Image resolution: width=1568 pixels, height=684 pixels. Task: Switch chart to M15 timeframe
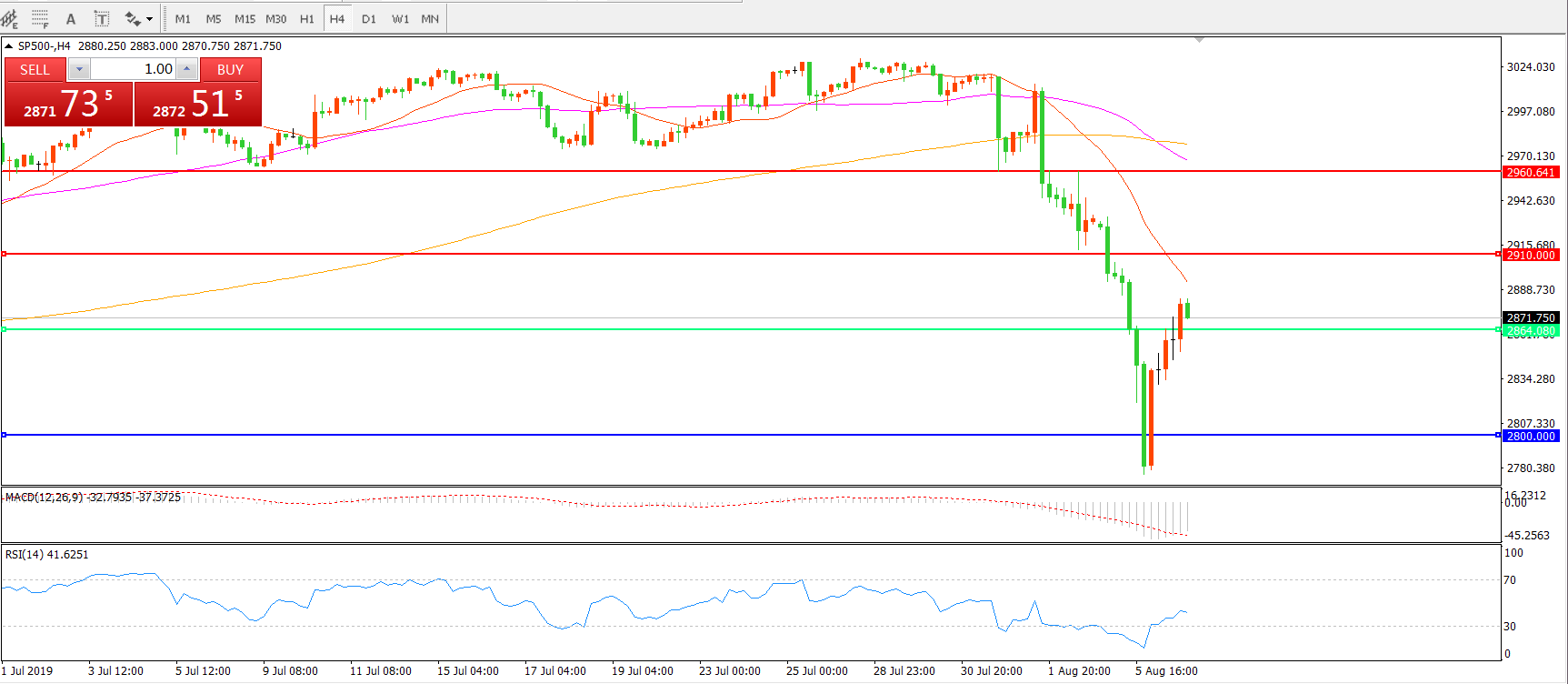tap(245, 18)
